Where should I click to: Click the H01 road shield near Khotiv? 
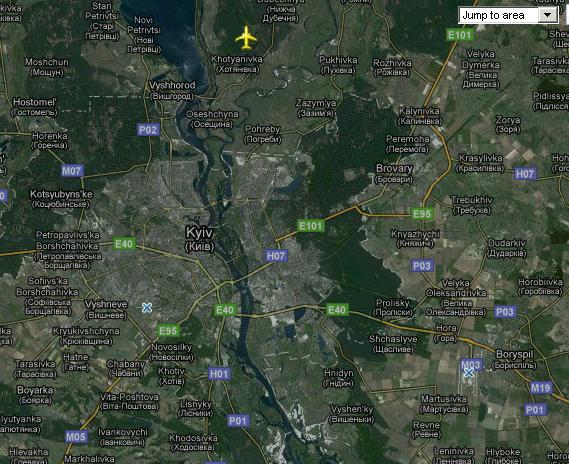(219, 374)
